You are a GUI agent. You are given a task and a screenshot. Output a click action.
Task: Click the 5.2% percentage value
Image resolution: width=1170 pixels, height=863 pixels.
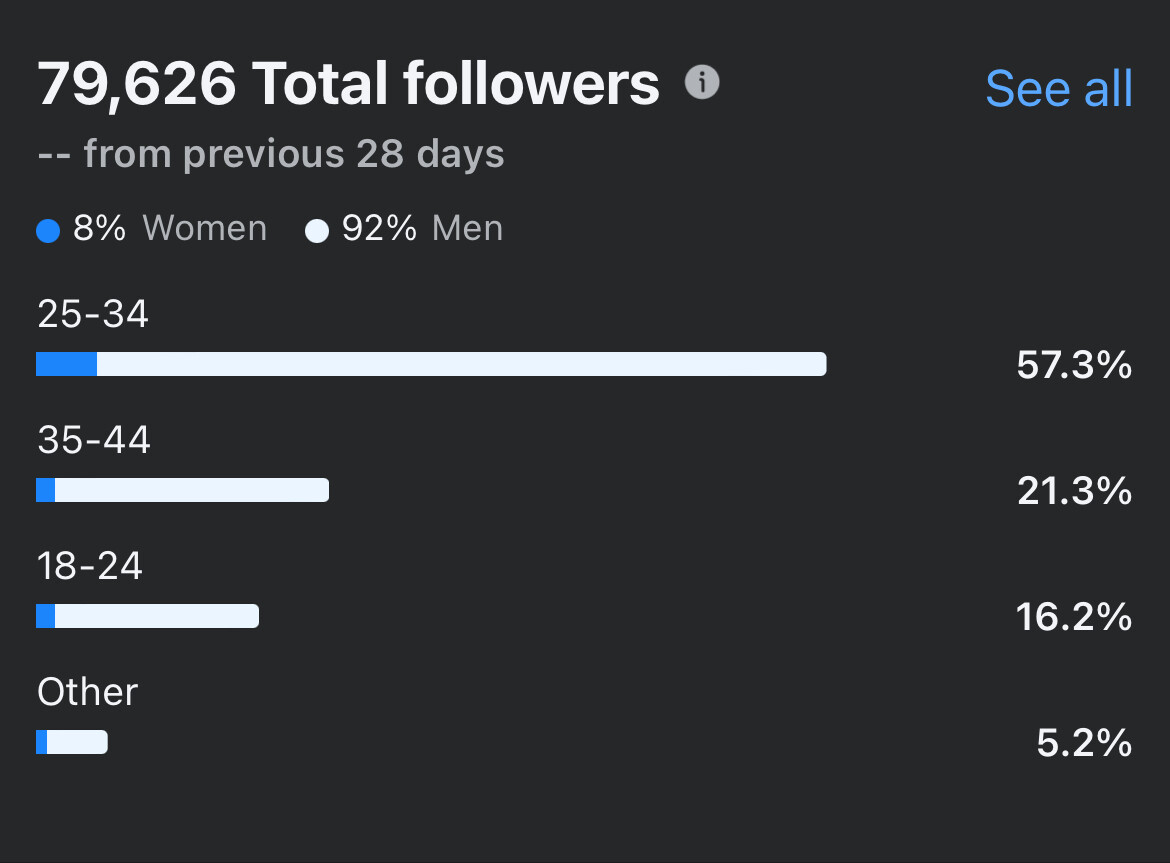pyautogui.click(x=1084, y=743)
